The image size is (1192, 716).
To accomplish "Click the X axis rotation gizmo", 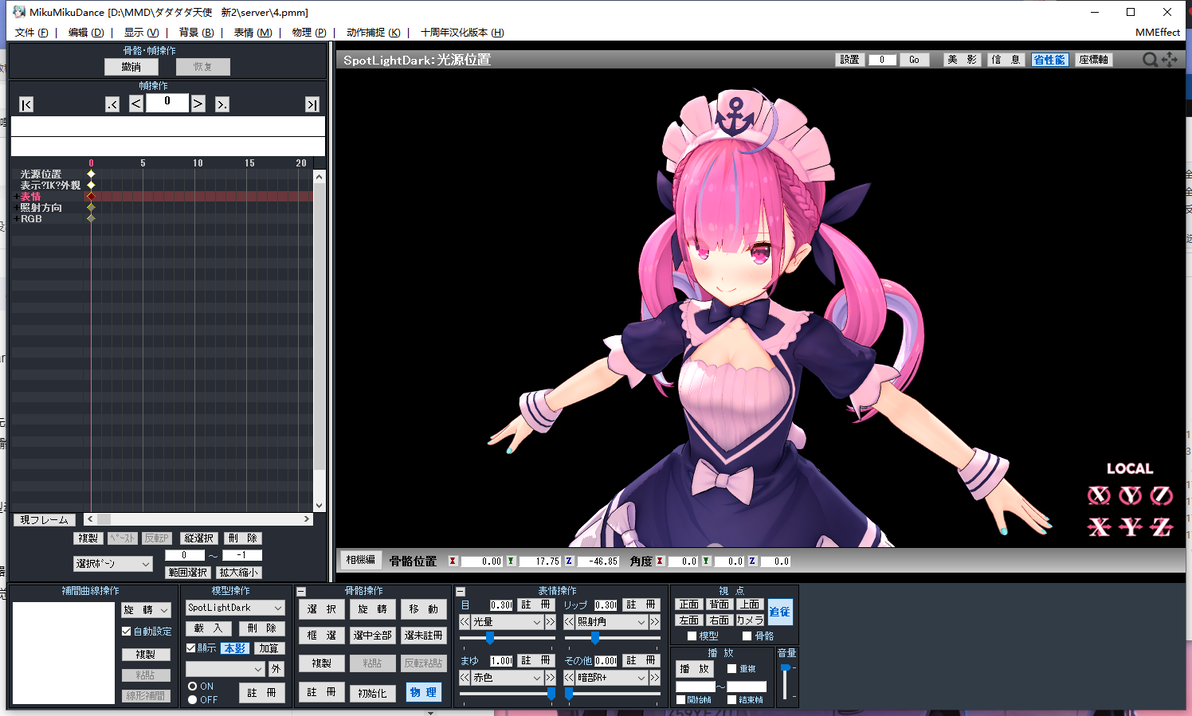I will click(x=1098, y=496).
